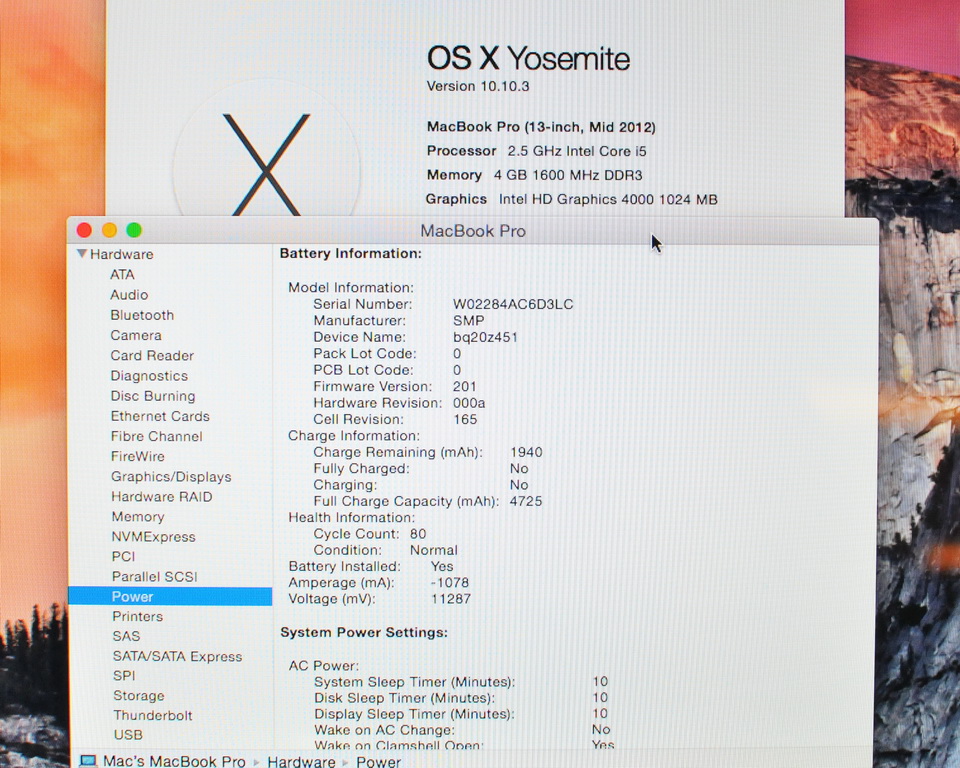
Task: Click serial number W02284AC6D3LC
Action: click(513, 304)
